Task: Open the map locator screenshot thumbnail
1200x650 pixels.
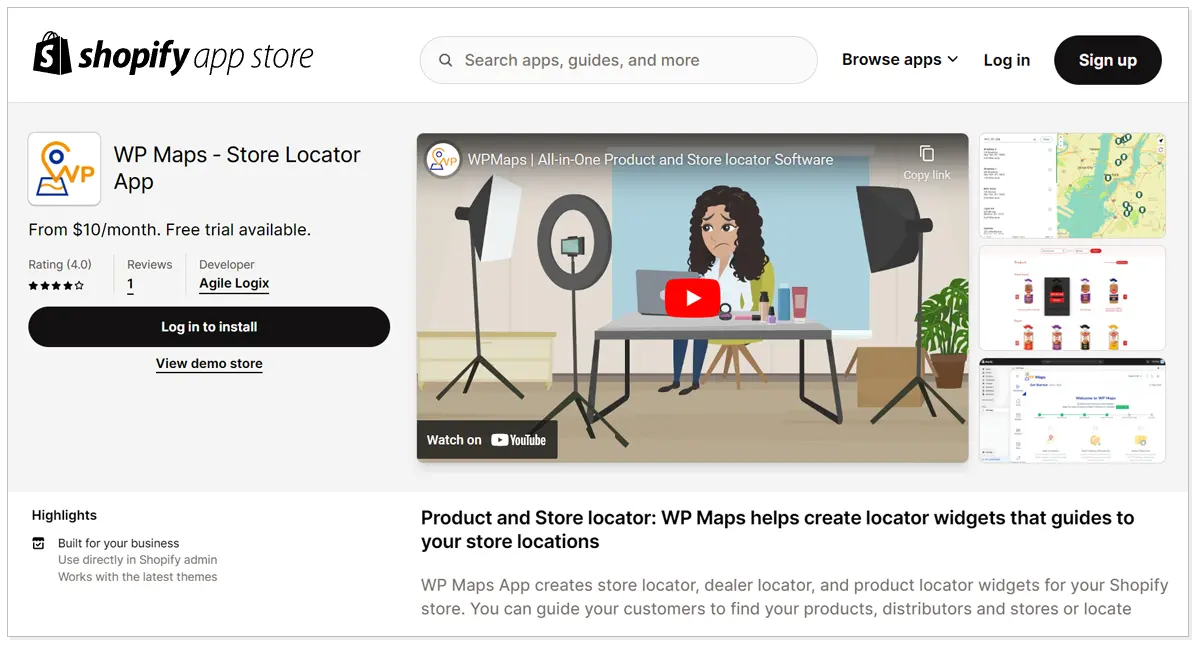Action: coord(1072,185)
